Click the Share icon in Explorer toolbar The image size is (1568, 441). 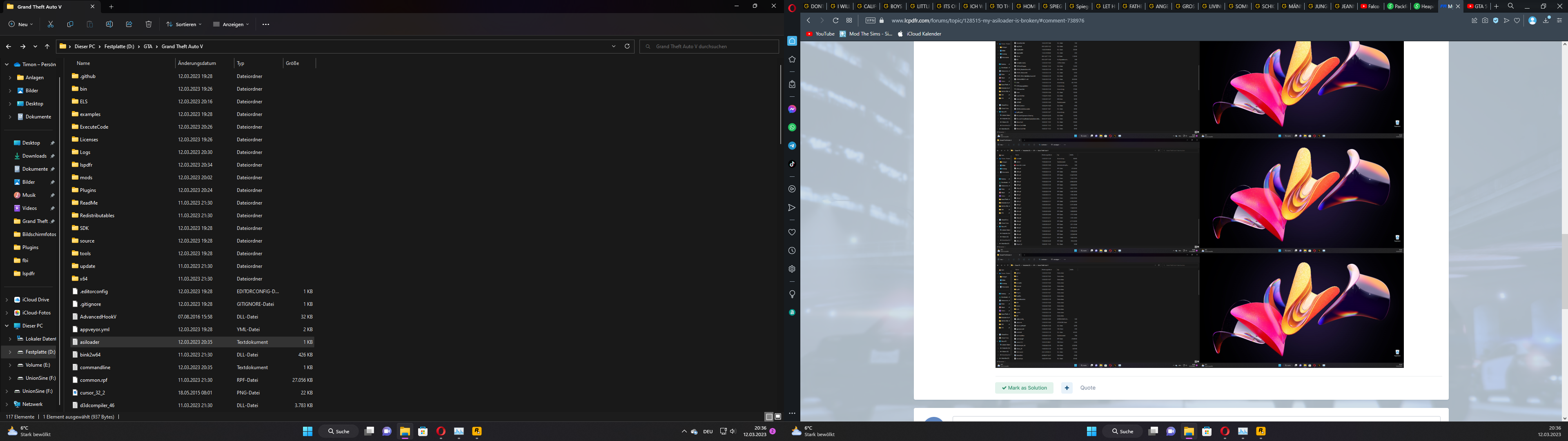click(129, 24)
